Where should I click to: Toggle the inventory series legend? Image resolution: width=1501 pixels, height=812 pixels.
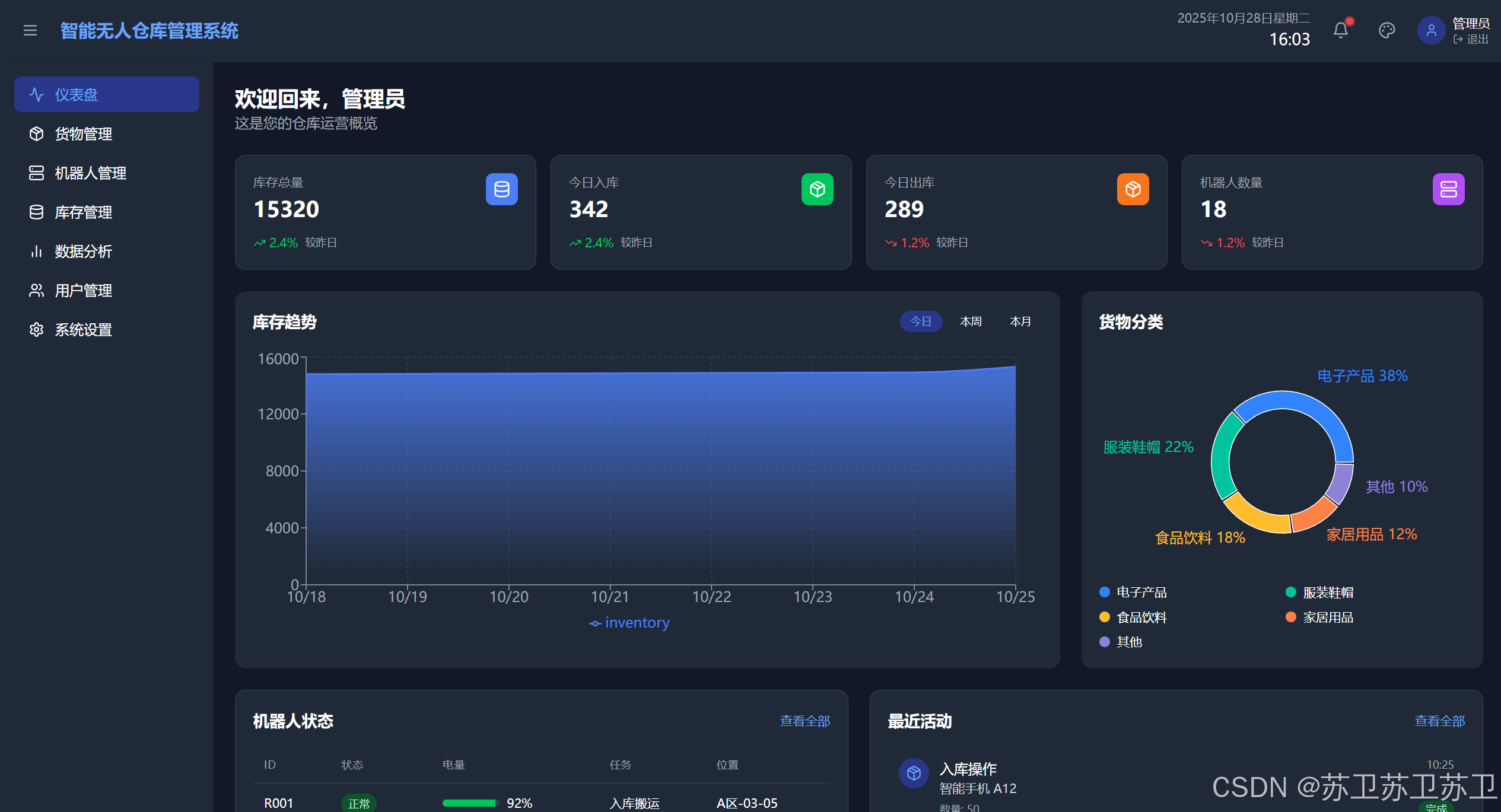click(x=629, y=623)
